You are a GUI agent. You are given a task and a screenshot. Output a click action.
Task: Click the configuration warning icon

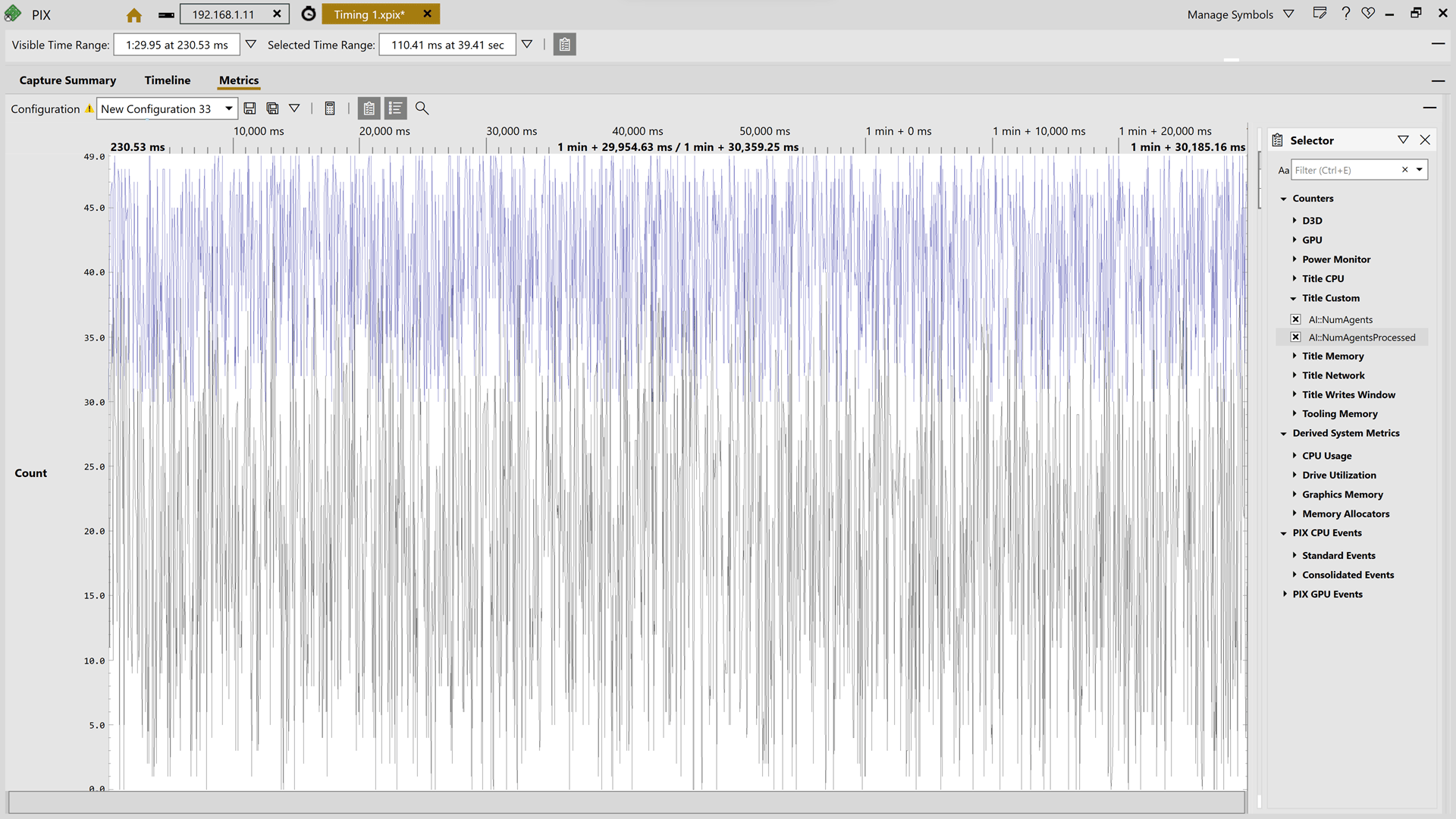click(x=89, y=109)
